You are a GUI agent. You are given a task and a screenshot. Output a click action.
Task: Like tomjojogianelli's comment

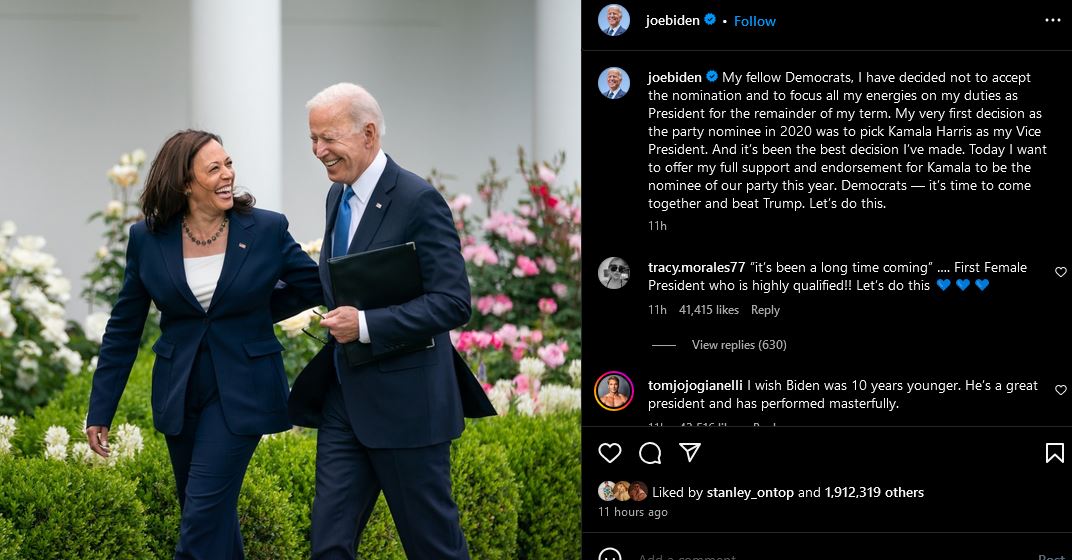coord(1060,390)
